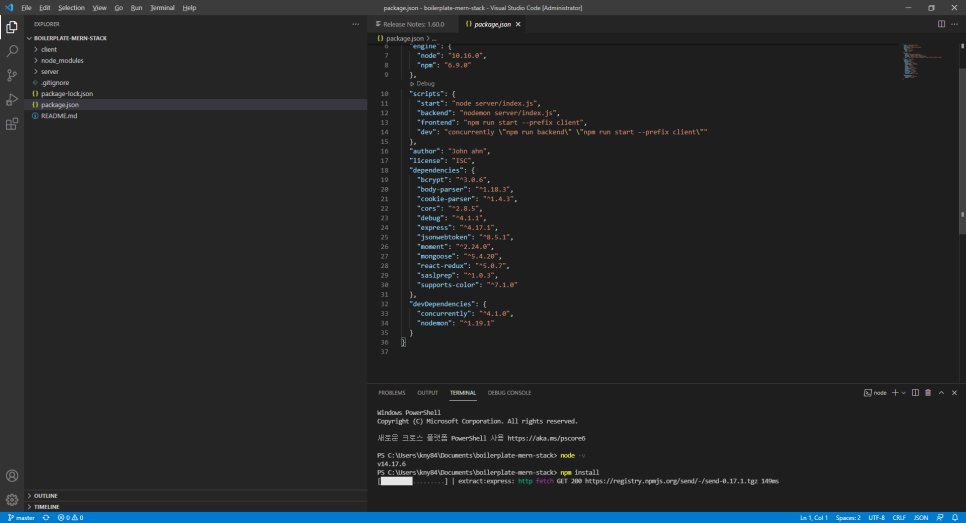The image size is (966, 523).
Task: Open Run and Debug view icon
Action: pyautogui.click(x=12, y=100)
